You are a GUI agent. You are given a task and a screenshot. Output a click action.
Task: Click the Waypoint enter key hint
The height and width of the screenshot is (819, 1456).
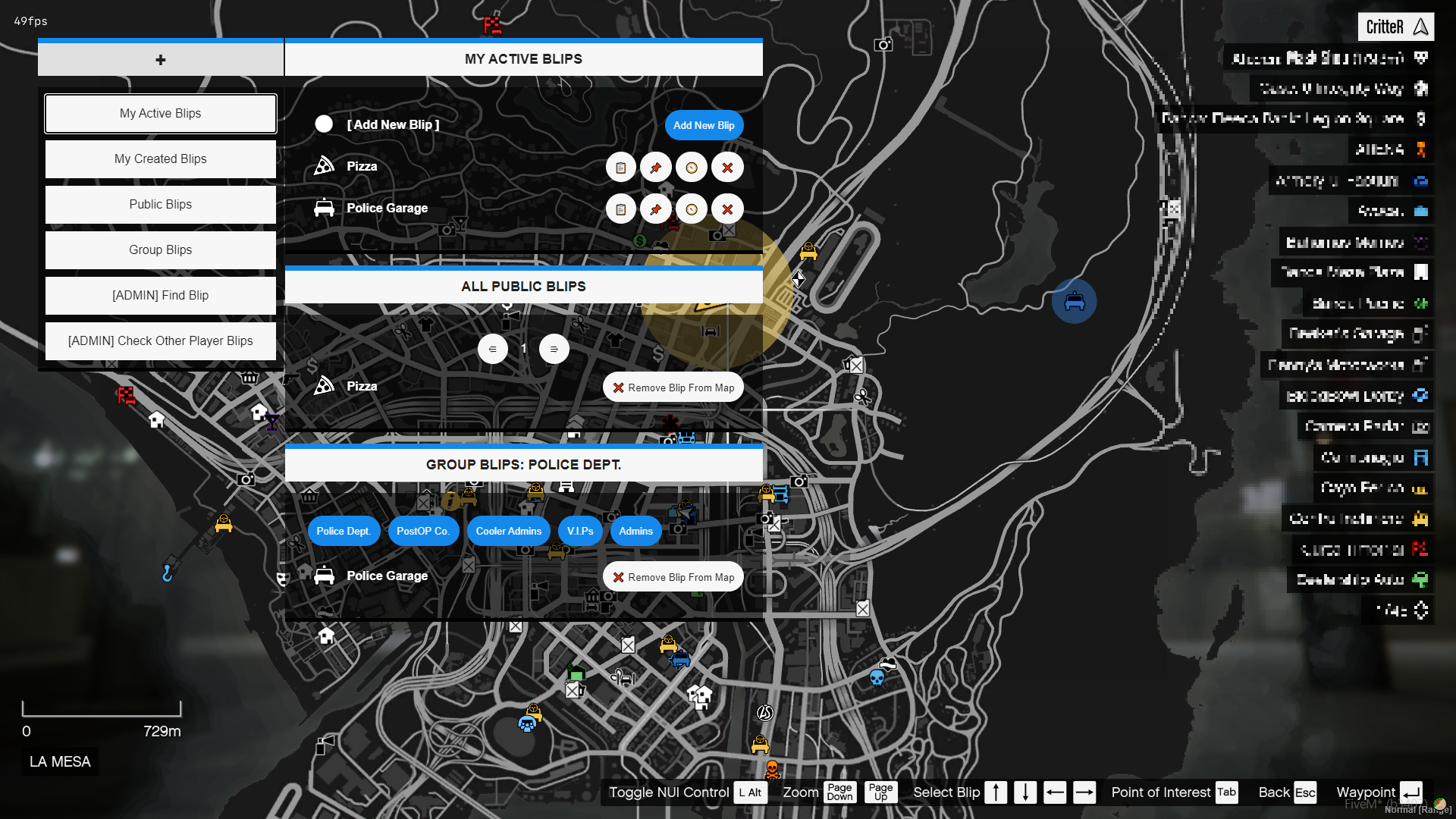pyautogui.click(x=1379, y=792)
